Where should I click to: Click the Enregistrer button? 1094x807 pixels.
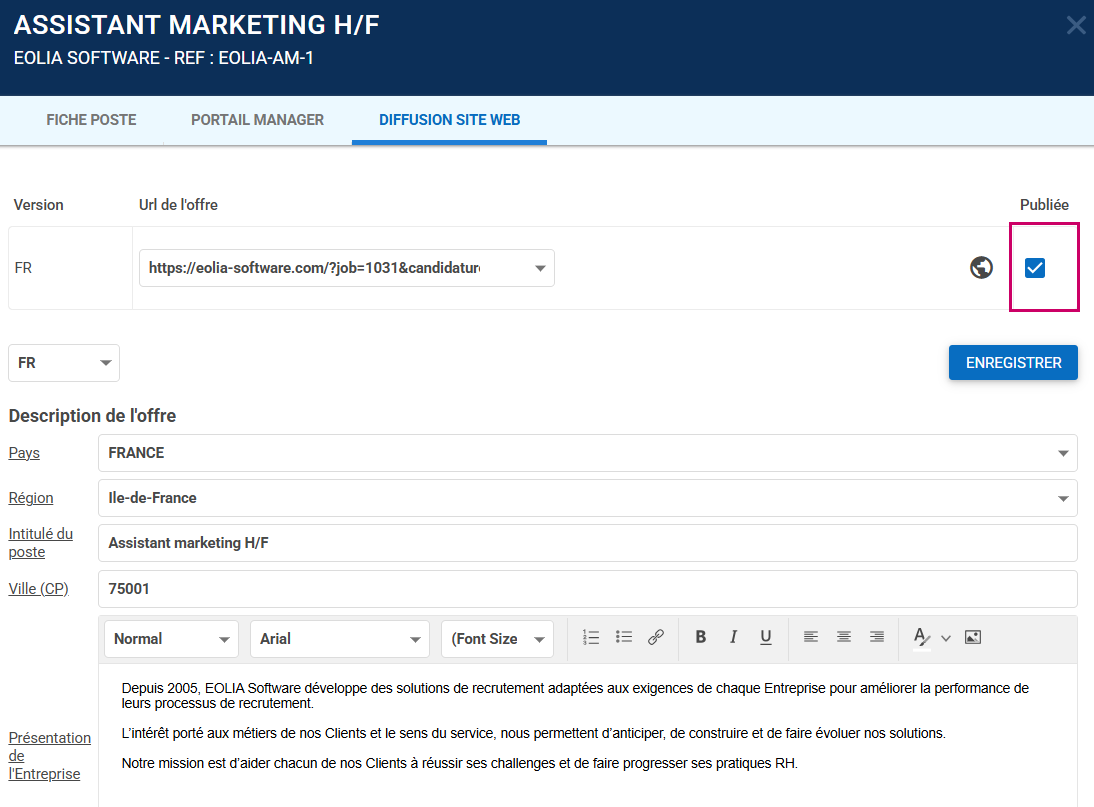(1013, 363)
